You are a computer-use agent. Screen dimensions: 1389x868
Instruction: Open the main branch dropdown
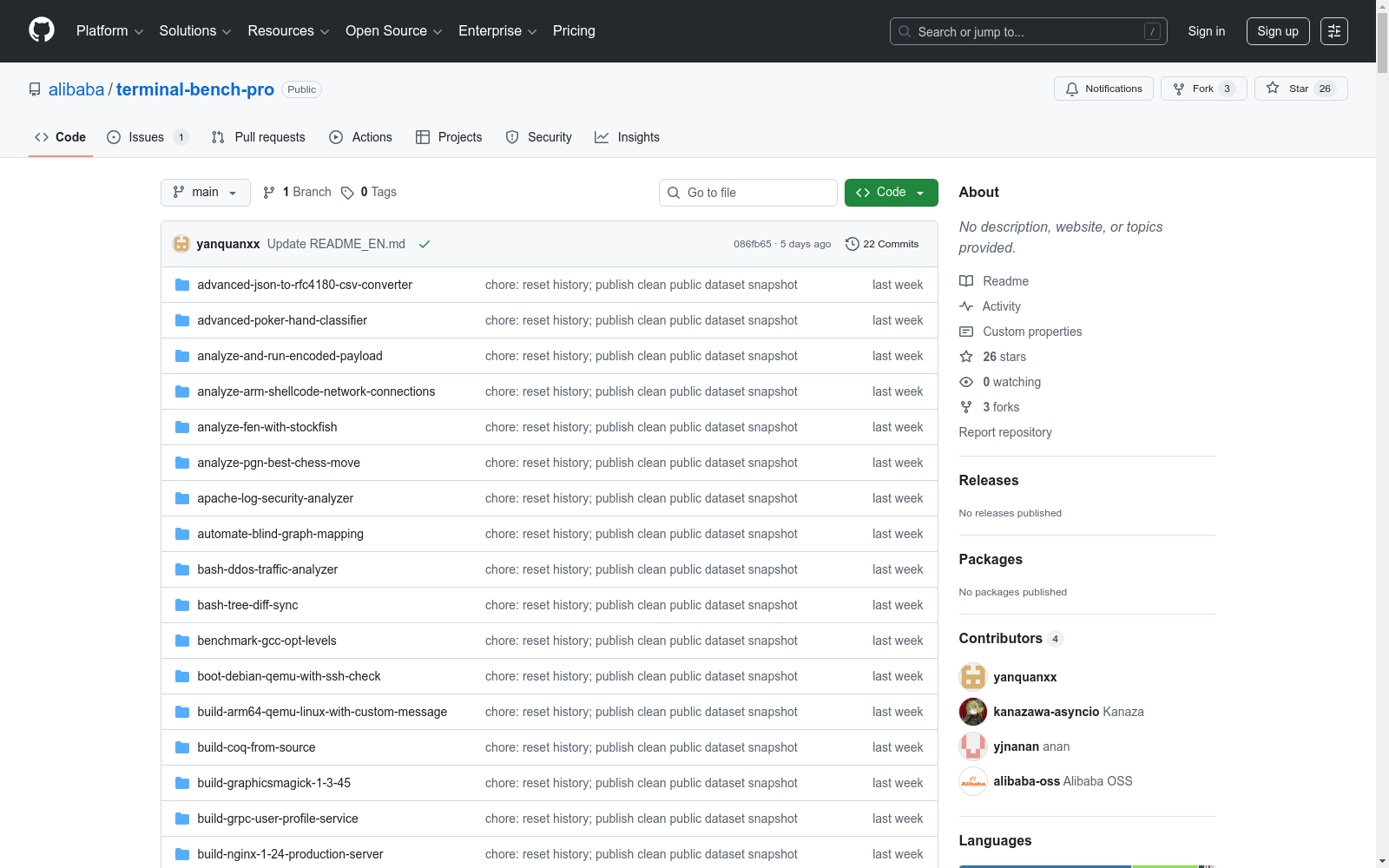206,193
